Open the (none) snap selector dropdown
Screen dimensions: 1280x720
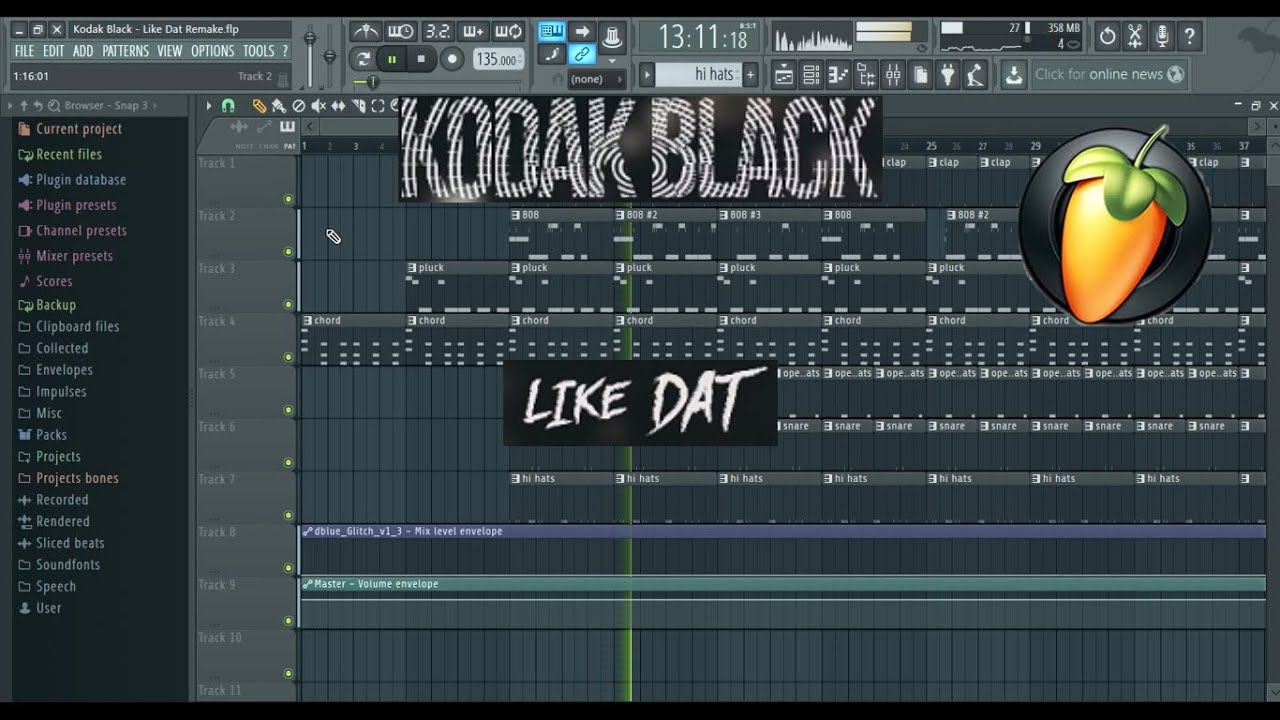[x=597, y=79]
